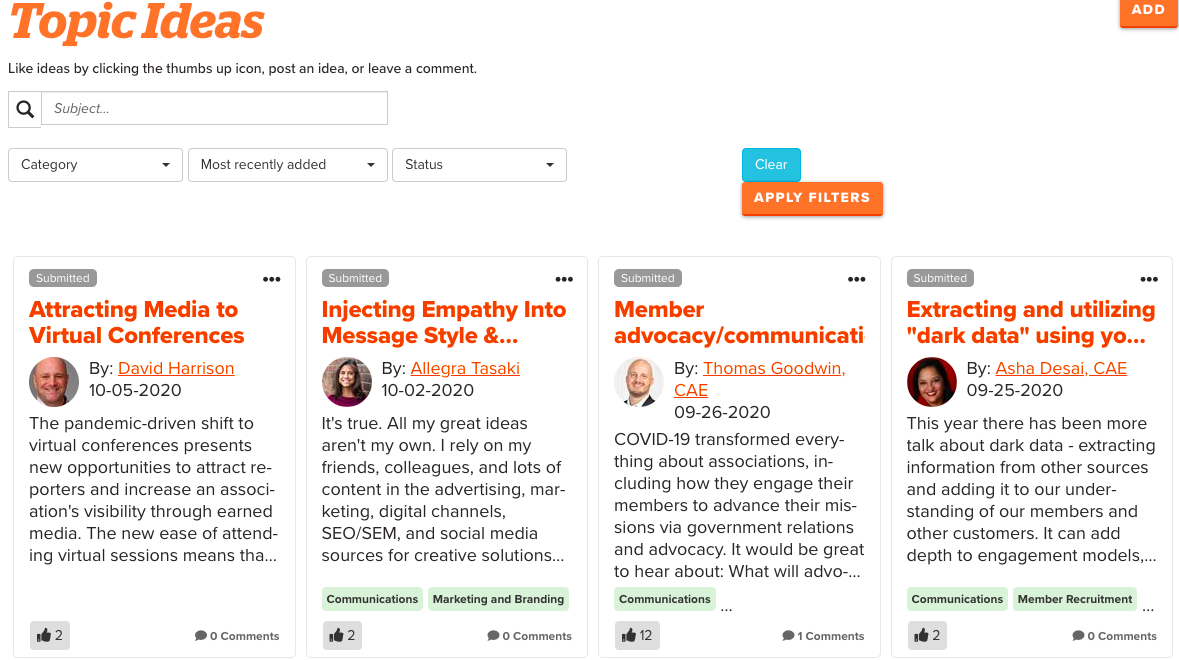Click the Apply Filters button

click(812, 198)
